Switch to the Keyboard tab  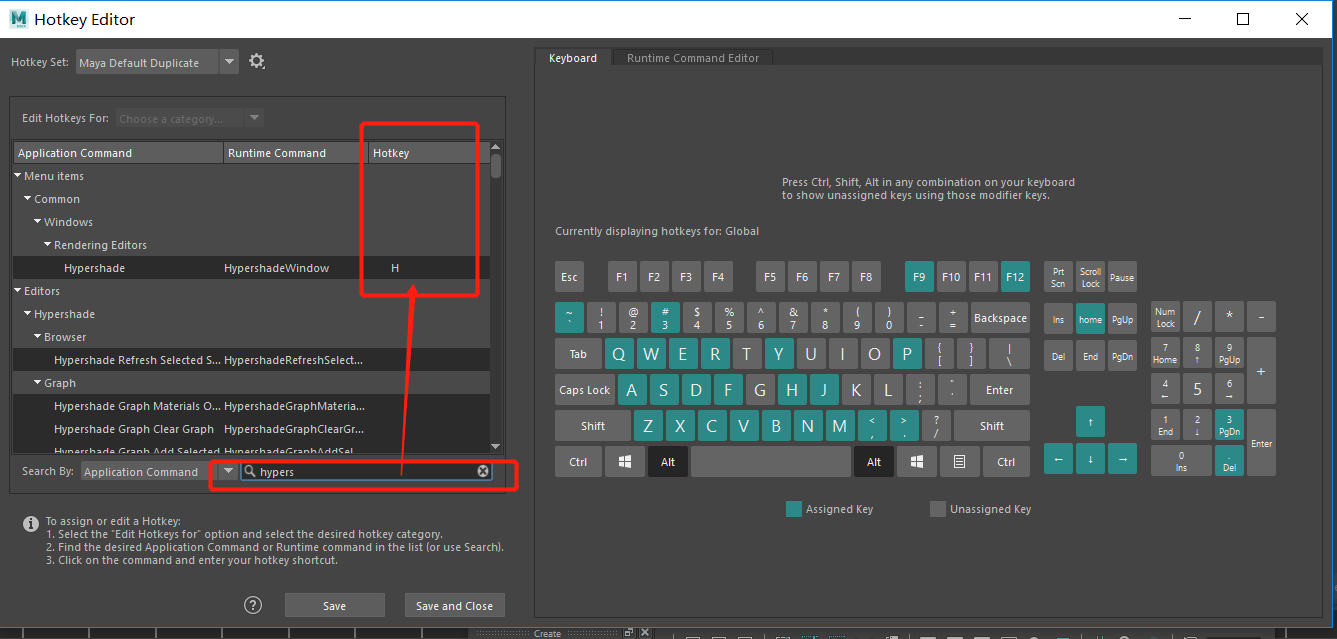point(573,58)
